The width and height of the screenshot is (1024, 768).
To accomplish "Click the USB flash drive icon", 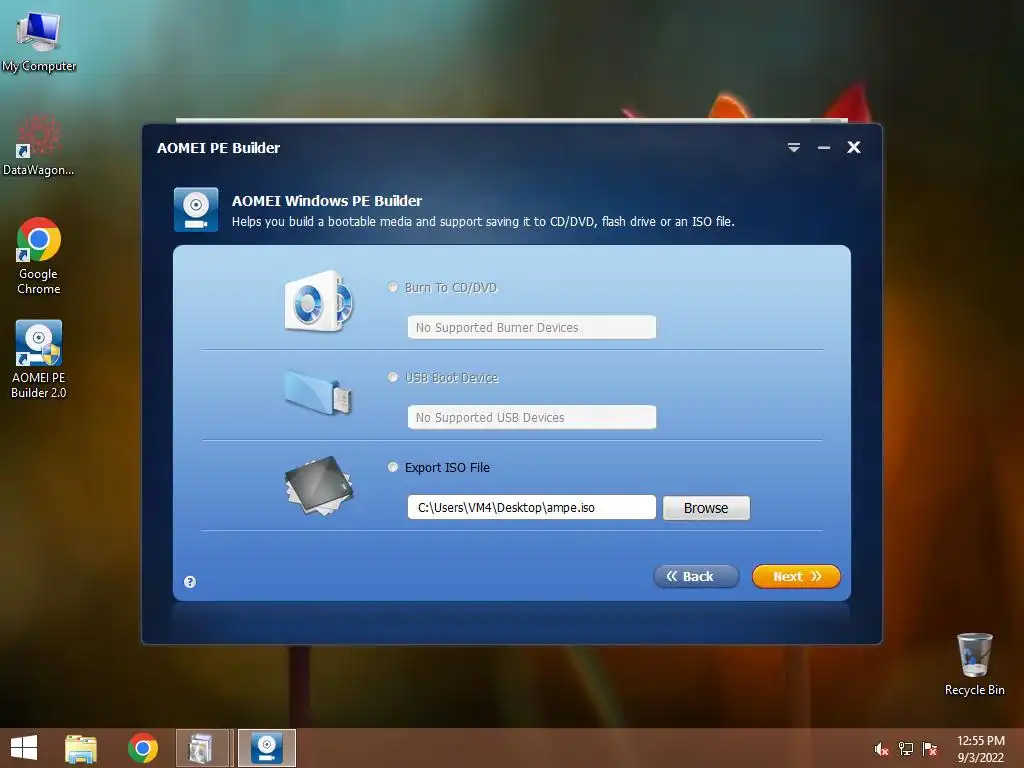I will click(x=318, y=392).
